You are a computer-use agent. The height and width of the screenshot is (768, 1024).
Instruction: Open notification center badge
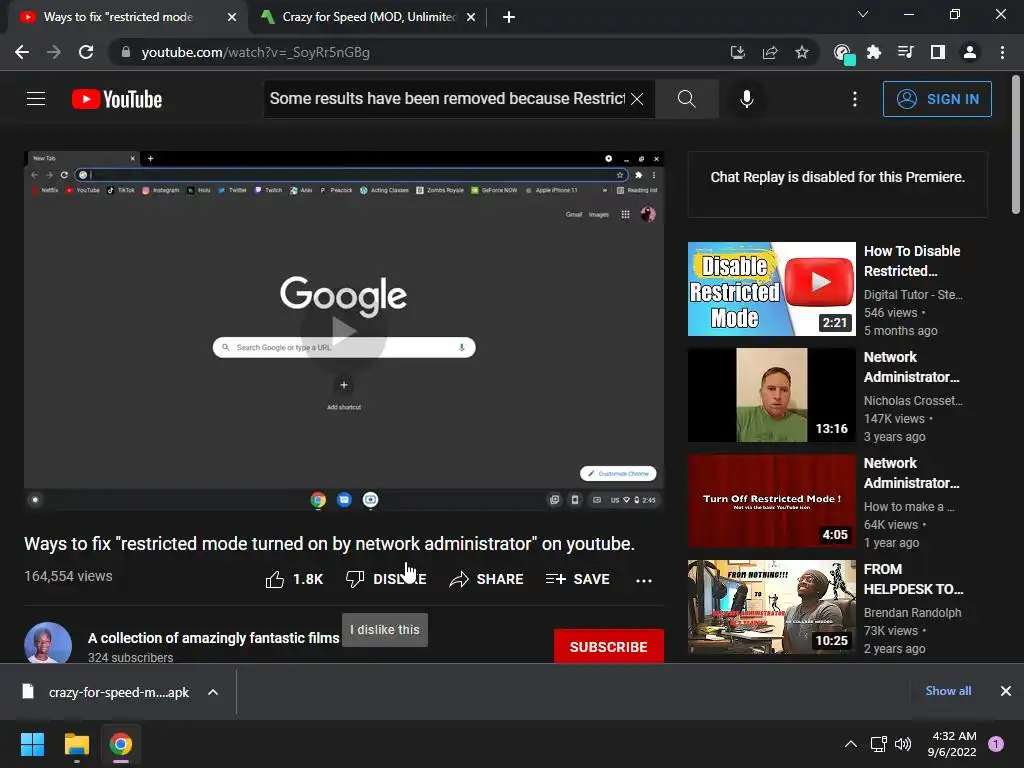[996, 744]
